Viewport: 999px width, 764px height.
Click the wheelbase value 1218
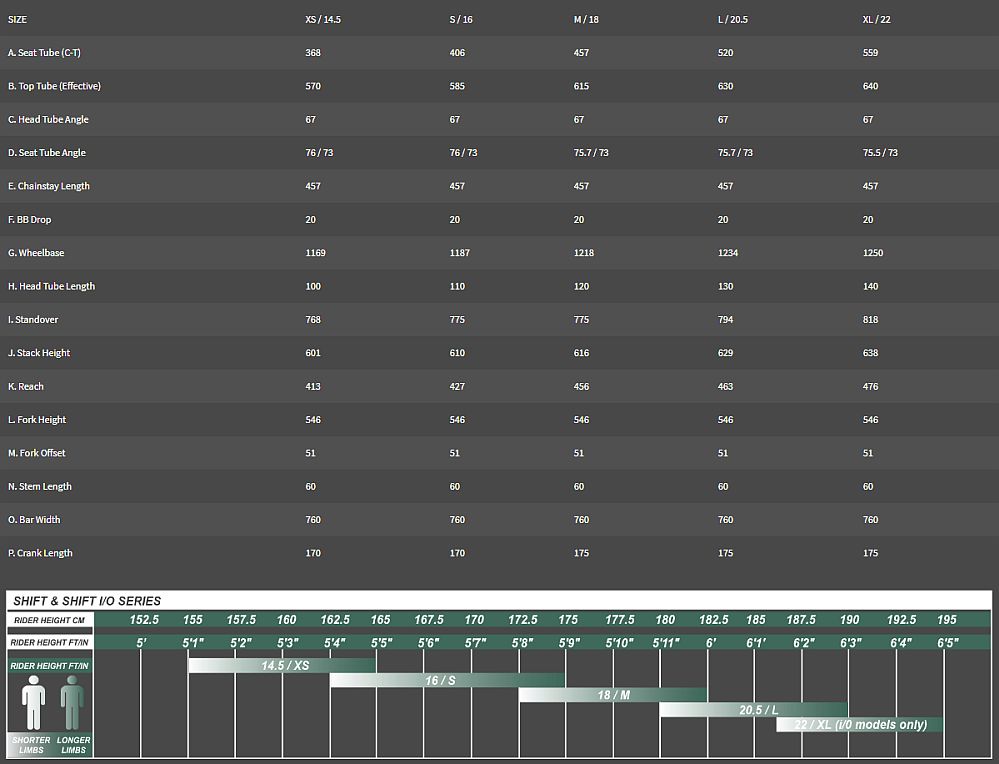click(x=584, y=253)
